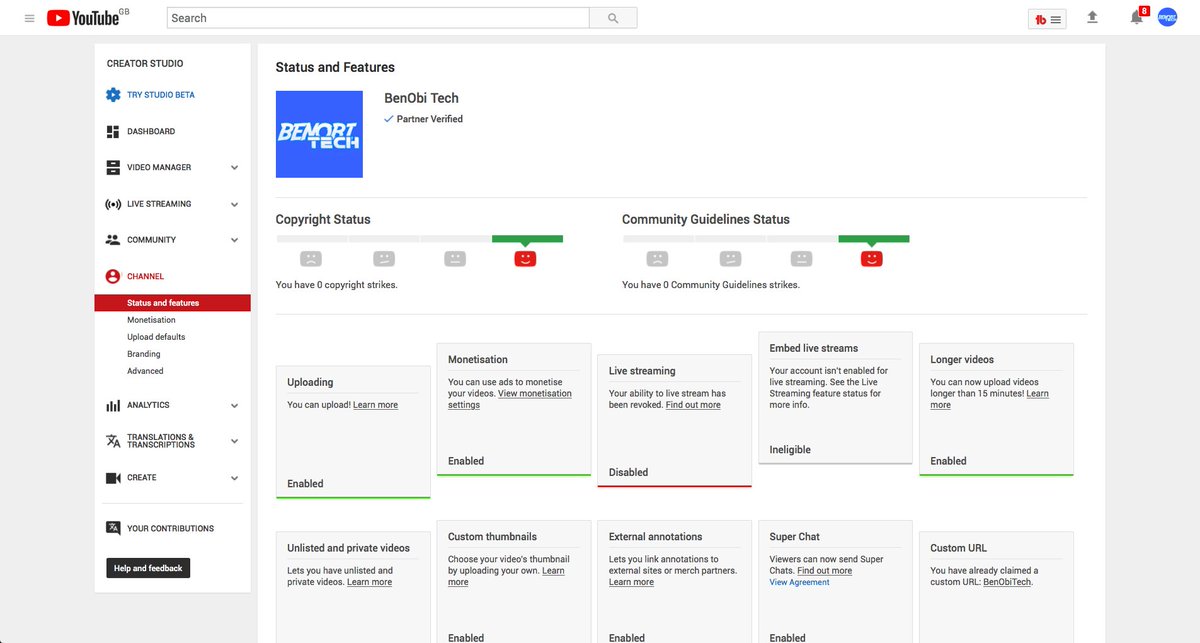
Task: Click the Ineligible status in Embed live streams
Action: (x=790, y=450)
